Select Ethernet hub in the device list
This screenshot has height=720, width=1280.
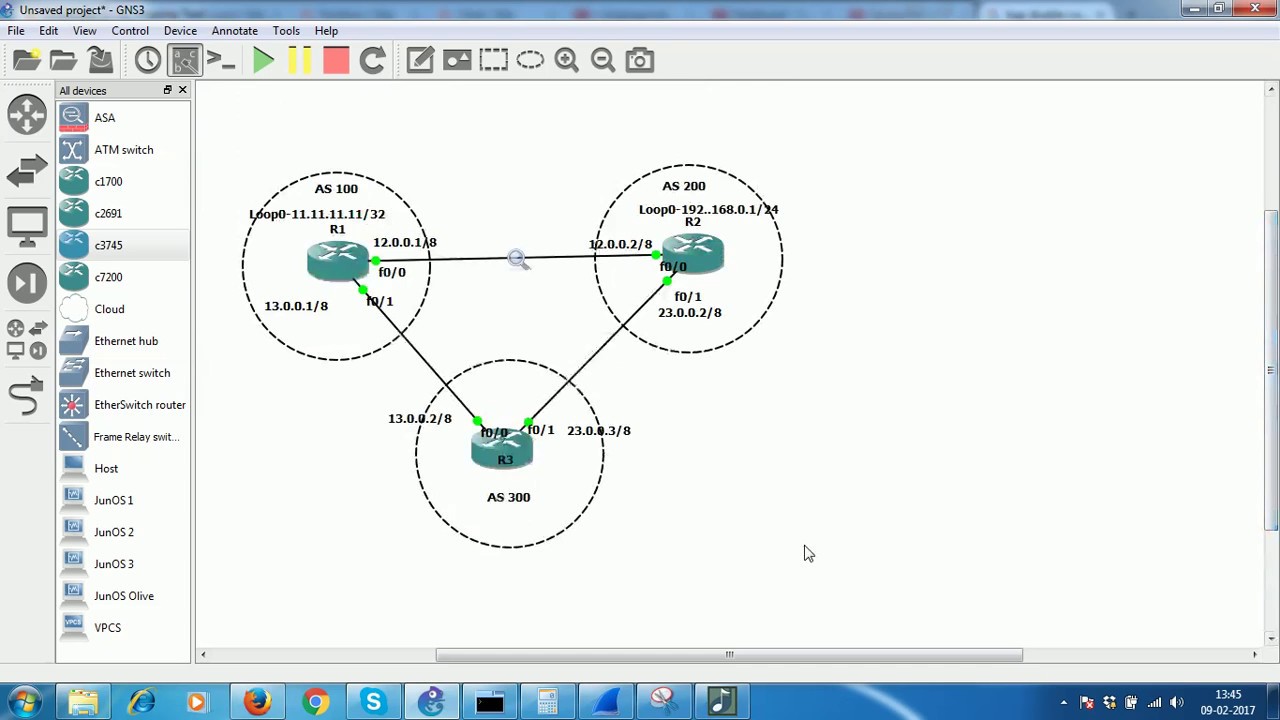123,341
